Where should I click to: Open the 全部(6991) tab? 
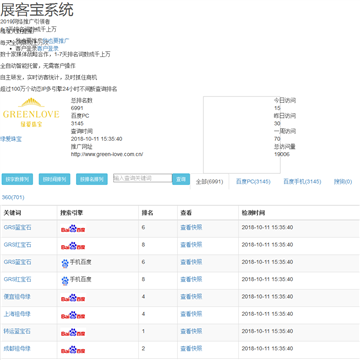(209, 182)
